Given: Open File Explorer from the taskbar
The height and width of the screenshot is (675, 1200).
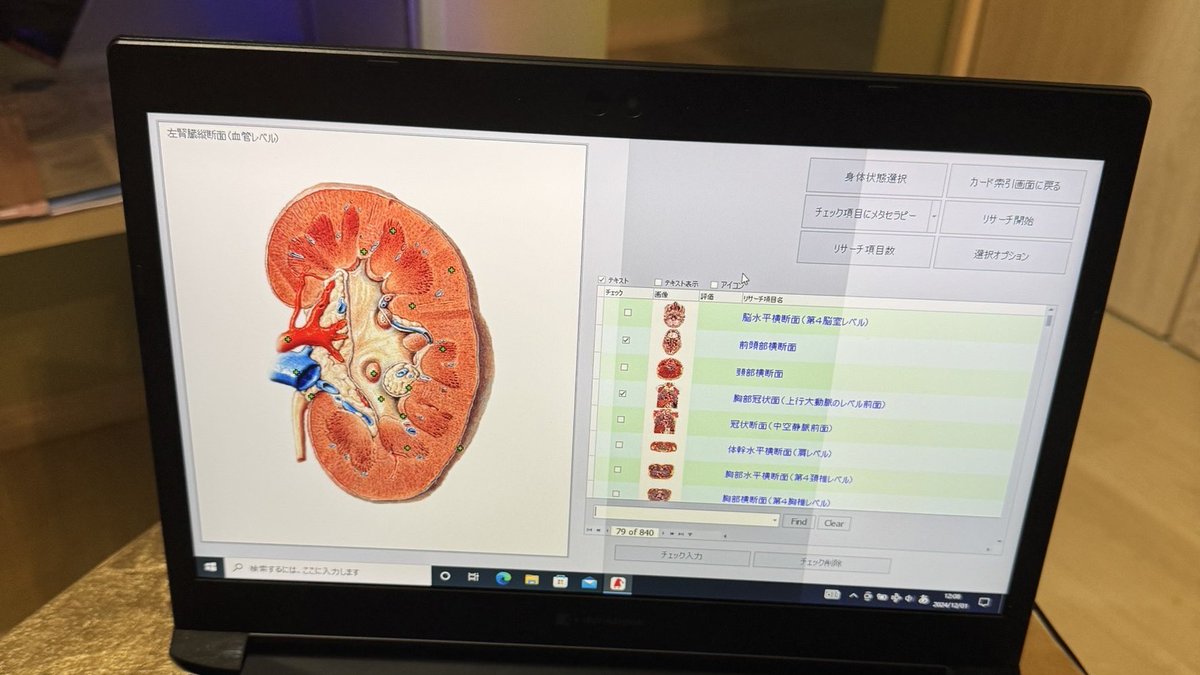Looking at the screenshot, I should click(532, 579).
